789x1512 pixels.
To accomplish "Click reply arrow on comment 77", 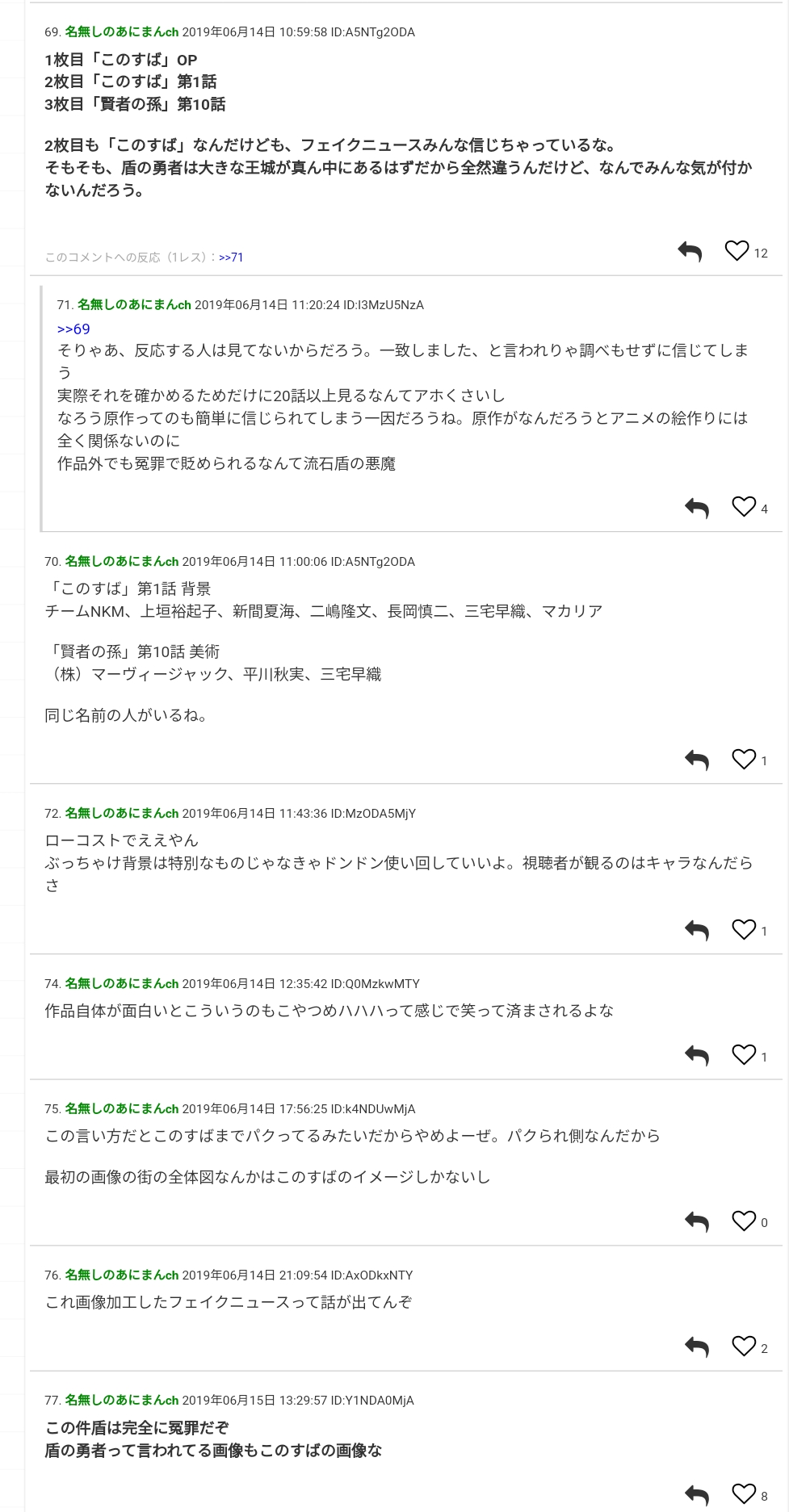I will (696, 1494).
